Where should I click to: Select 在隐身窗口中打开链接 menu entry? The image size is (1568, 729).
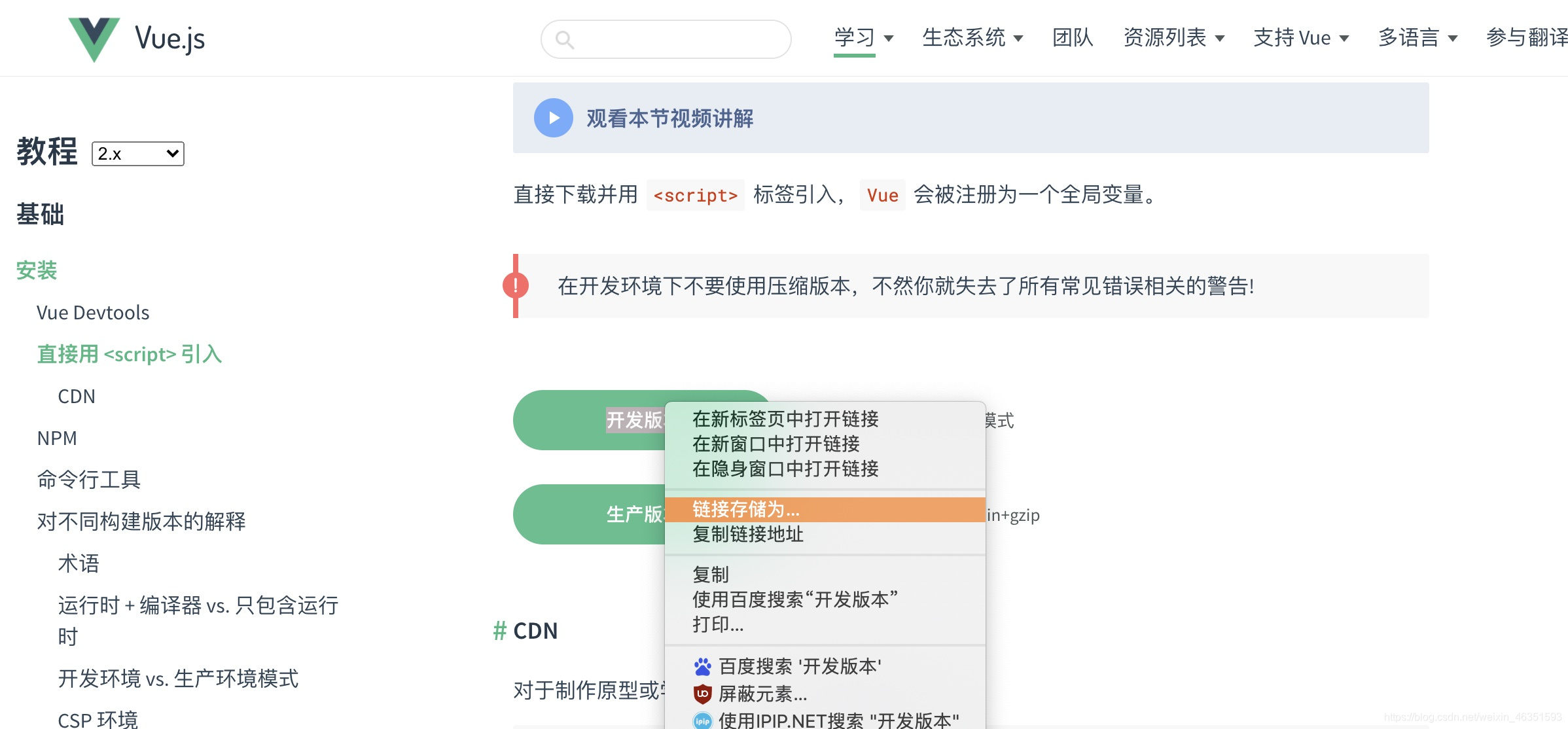pyautogui.click(x=825, y=469)
